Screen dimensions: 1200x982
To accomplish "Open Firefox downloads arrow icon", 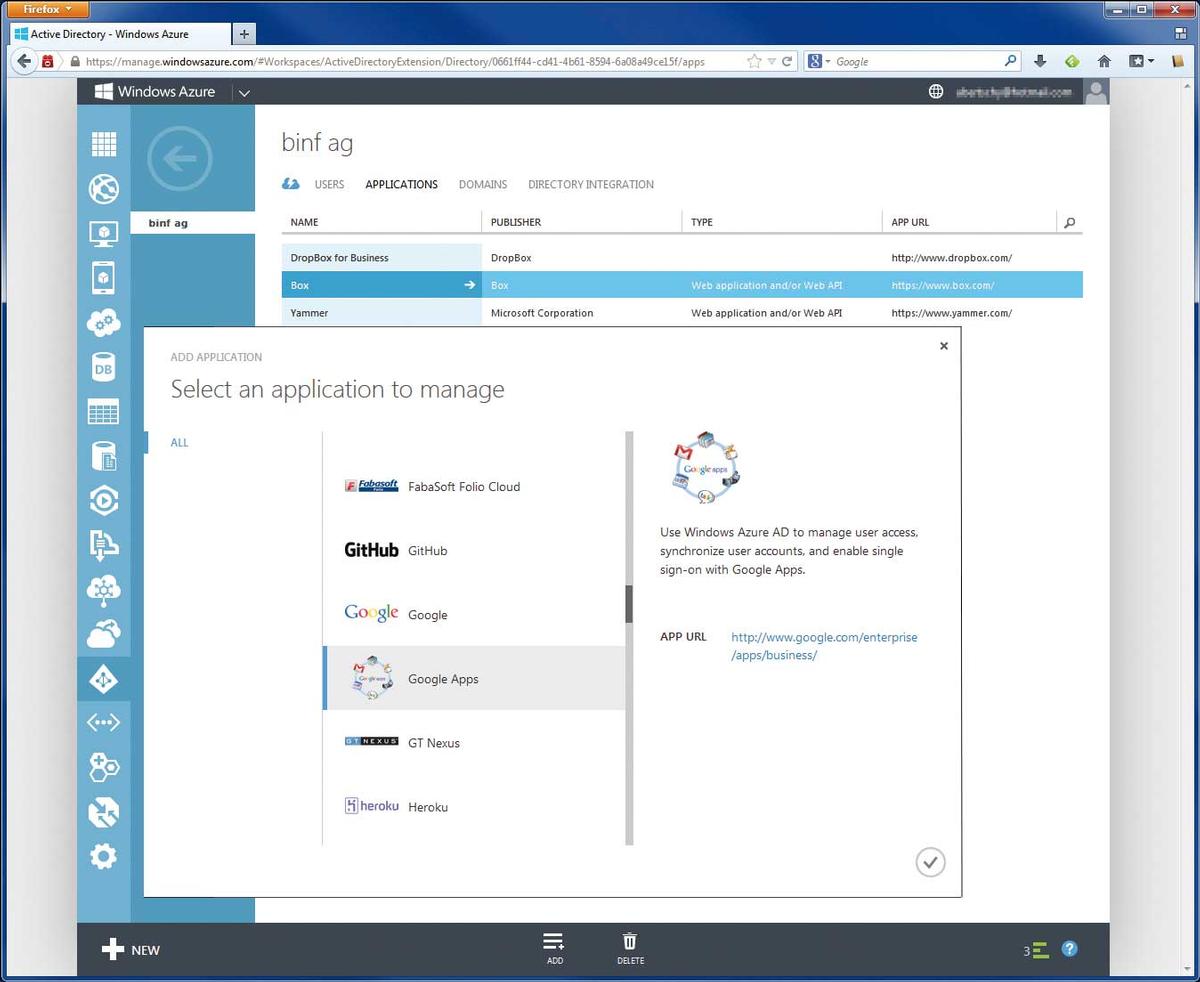I will 1040,61.
